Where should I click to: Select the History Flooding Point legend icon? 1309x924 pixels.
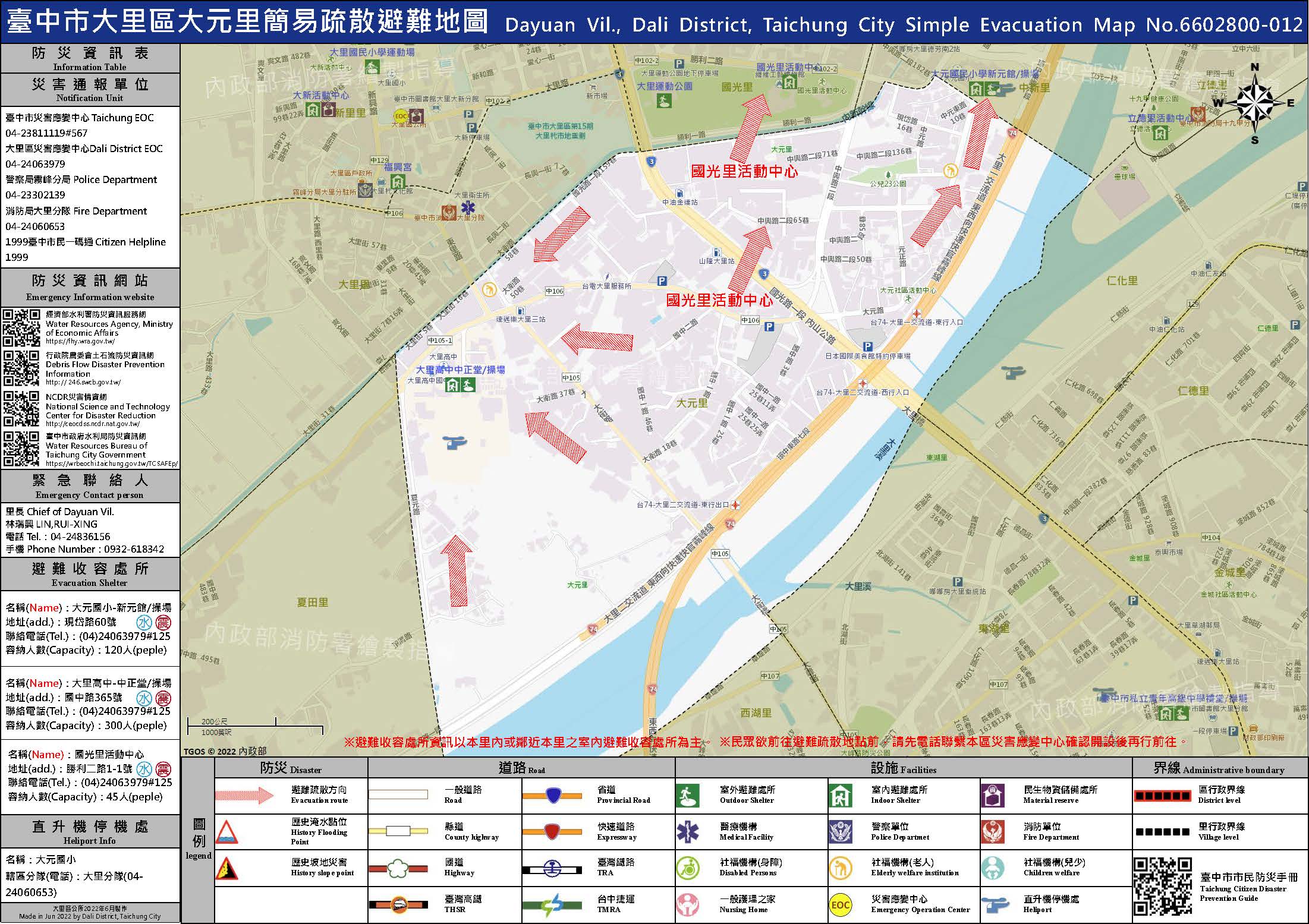226,832
